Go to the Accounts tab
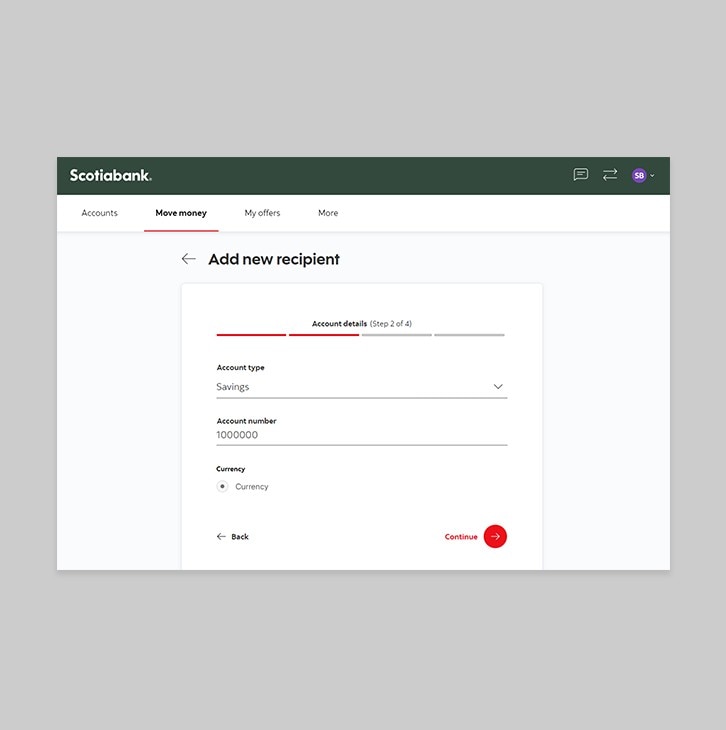 click(99, 213)
